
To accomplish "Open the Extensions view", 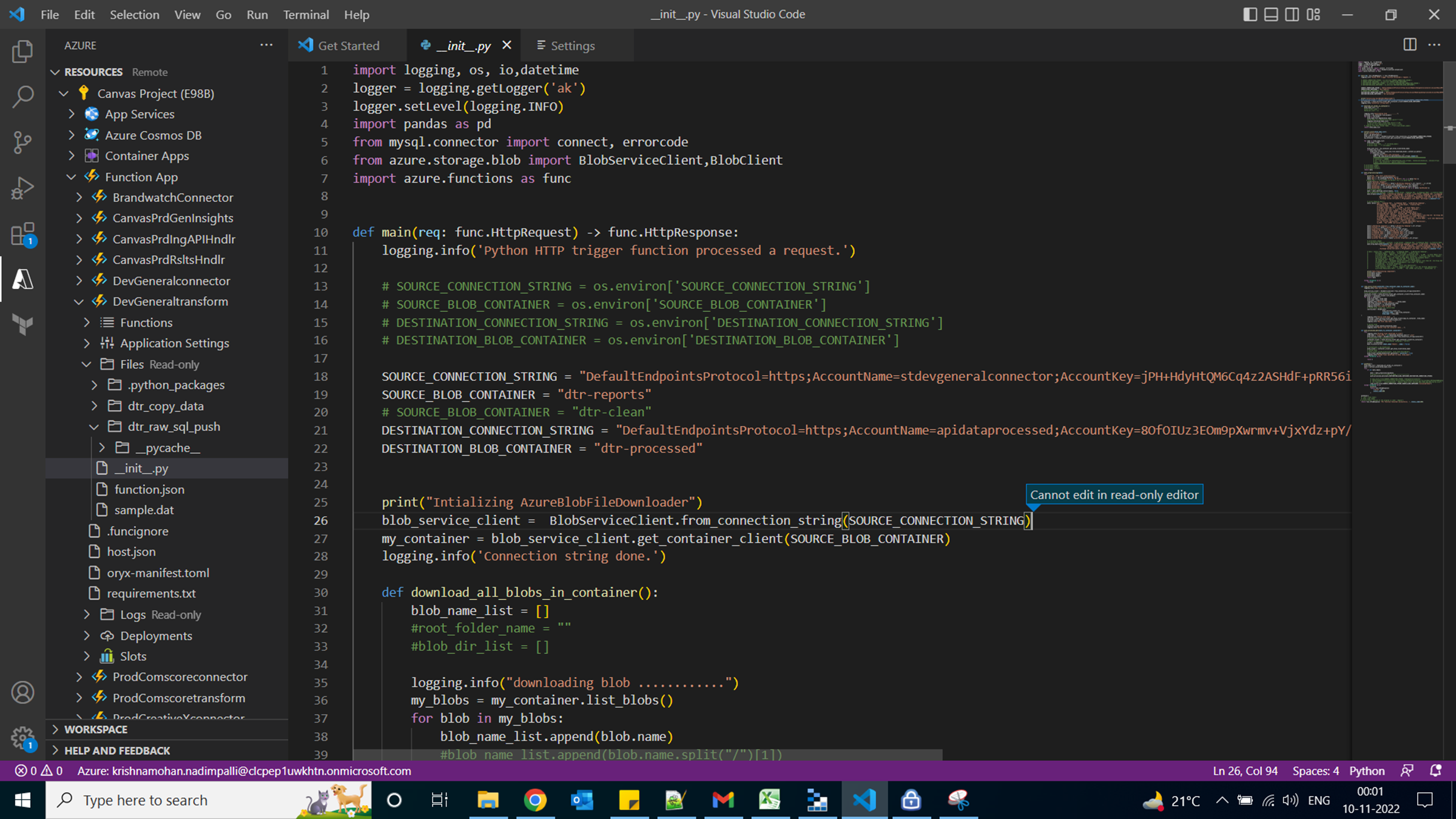I will pos(22,234).
